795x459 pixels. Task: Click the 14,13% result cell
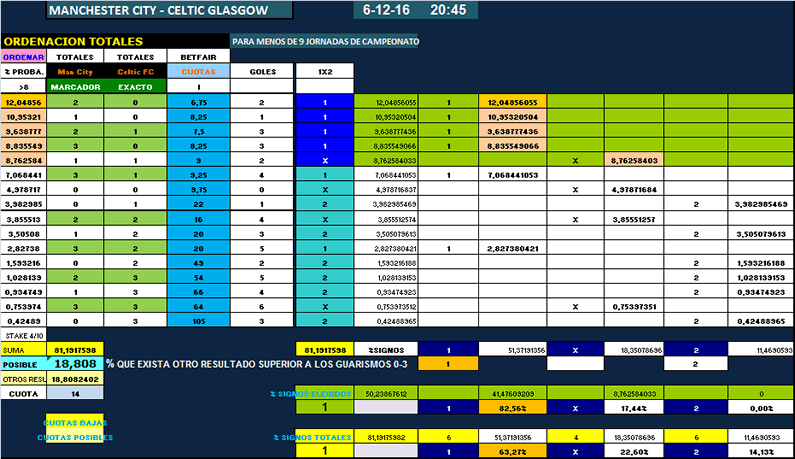click(x=761, y=451)
